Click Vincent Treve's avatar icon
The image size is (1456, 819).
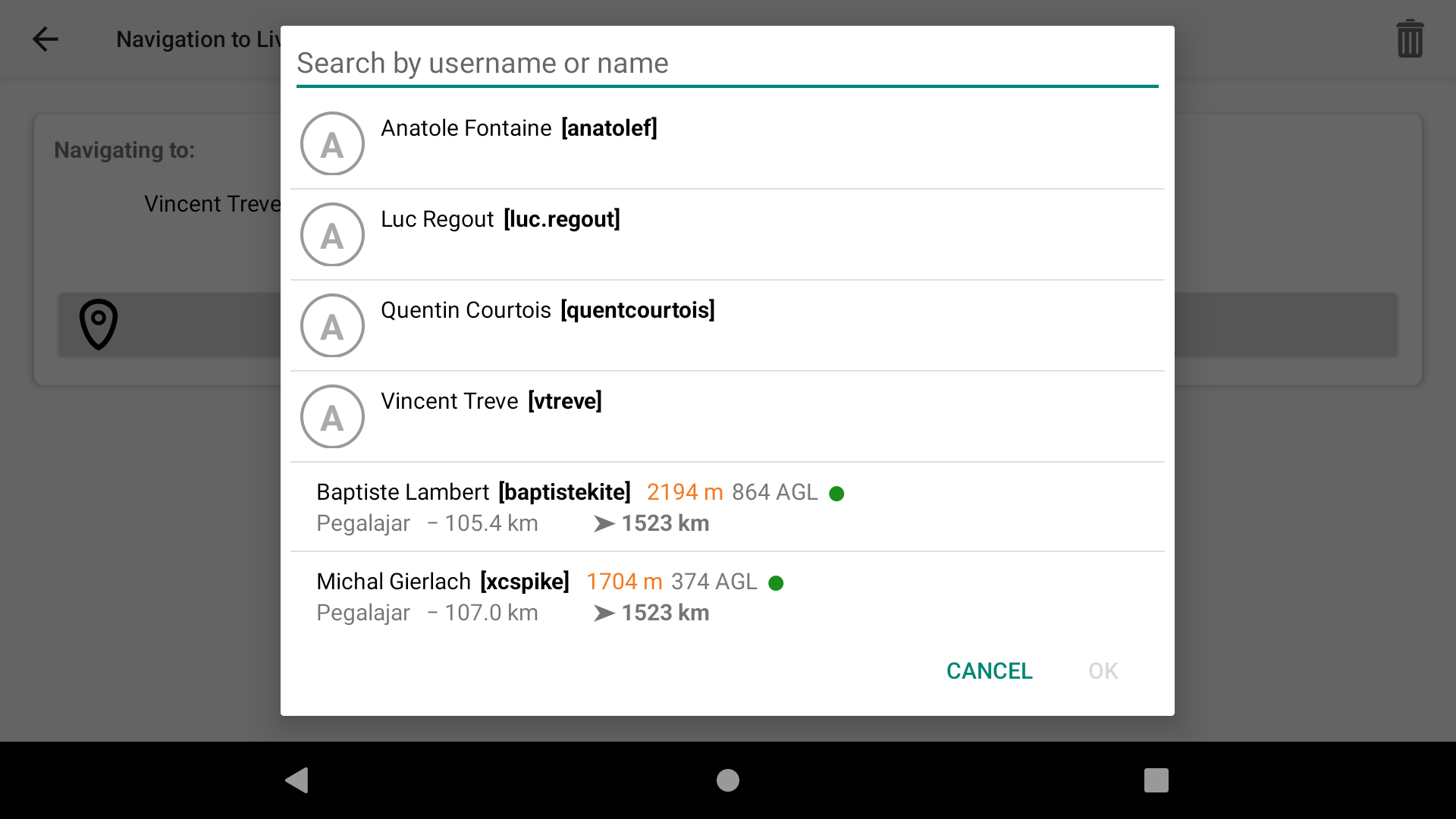point(332,416)
